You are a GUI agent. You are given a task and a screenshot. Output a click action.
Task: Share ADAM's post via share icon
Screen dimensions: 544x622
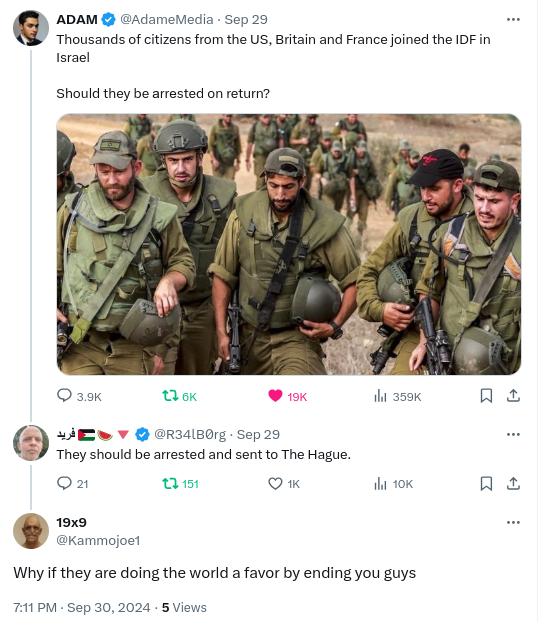click(513, 395)
